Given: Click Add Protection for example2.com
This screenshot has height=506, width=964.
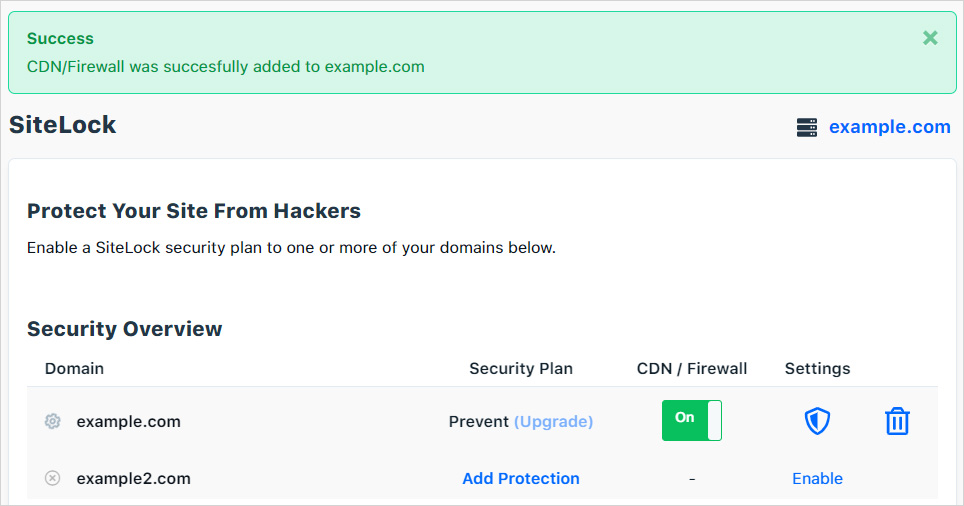Looking at the screenshot, I should [521, 479].
